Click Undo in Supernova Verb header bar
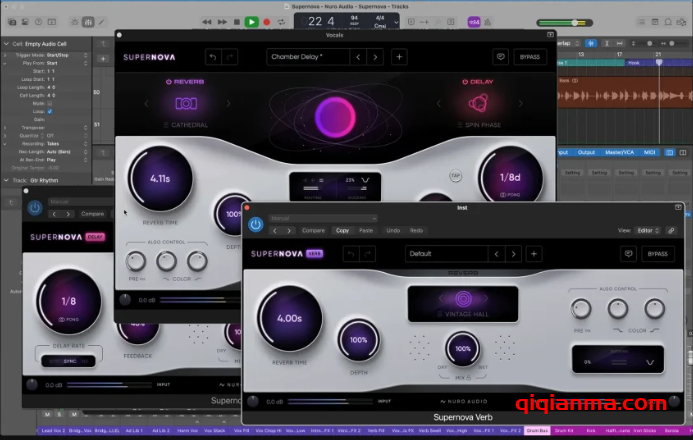693x440 pixels. click(x=393, y=231)
